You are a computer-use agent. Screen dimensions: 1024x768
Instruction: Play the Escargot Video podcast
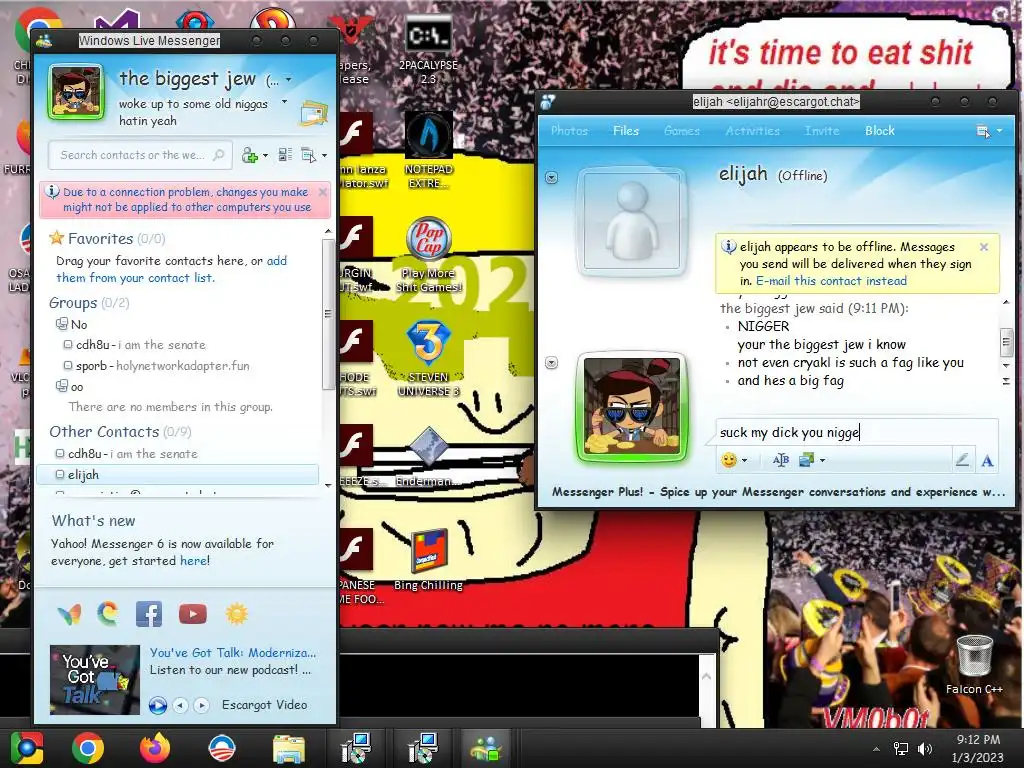(x=157, y=705)
